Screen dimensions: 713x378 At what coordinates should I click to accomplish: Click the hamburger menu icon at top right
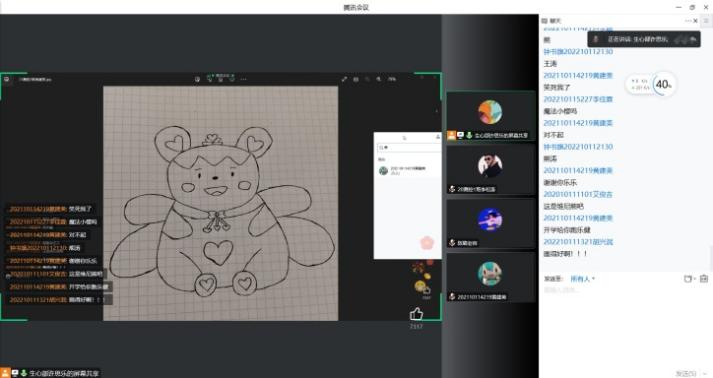click(x=707, y=21)
